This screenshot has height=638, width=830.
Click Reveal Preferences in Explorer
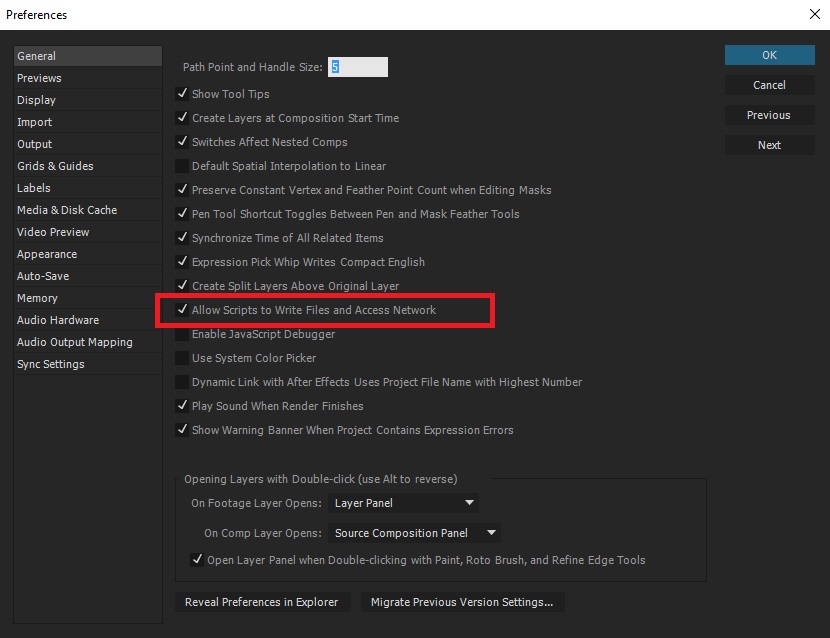[263, 602]
